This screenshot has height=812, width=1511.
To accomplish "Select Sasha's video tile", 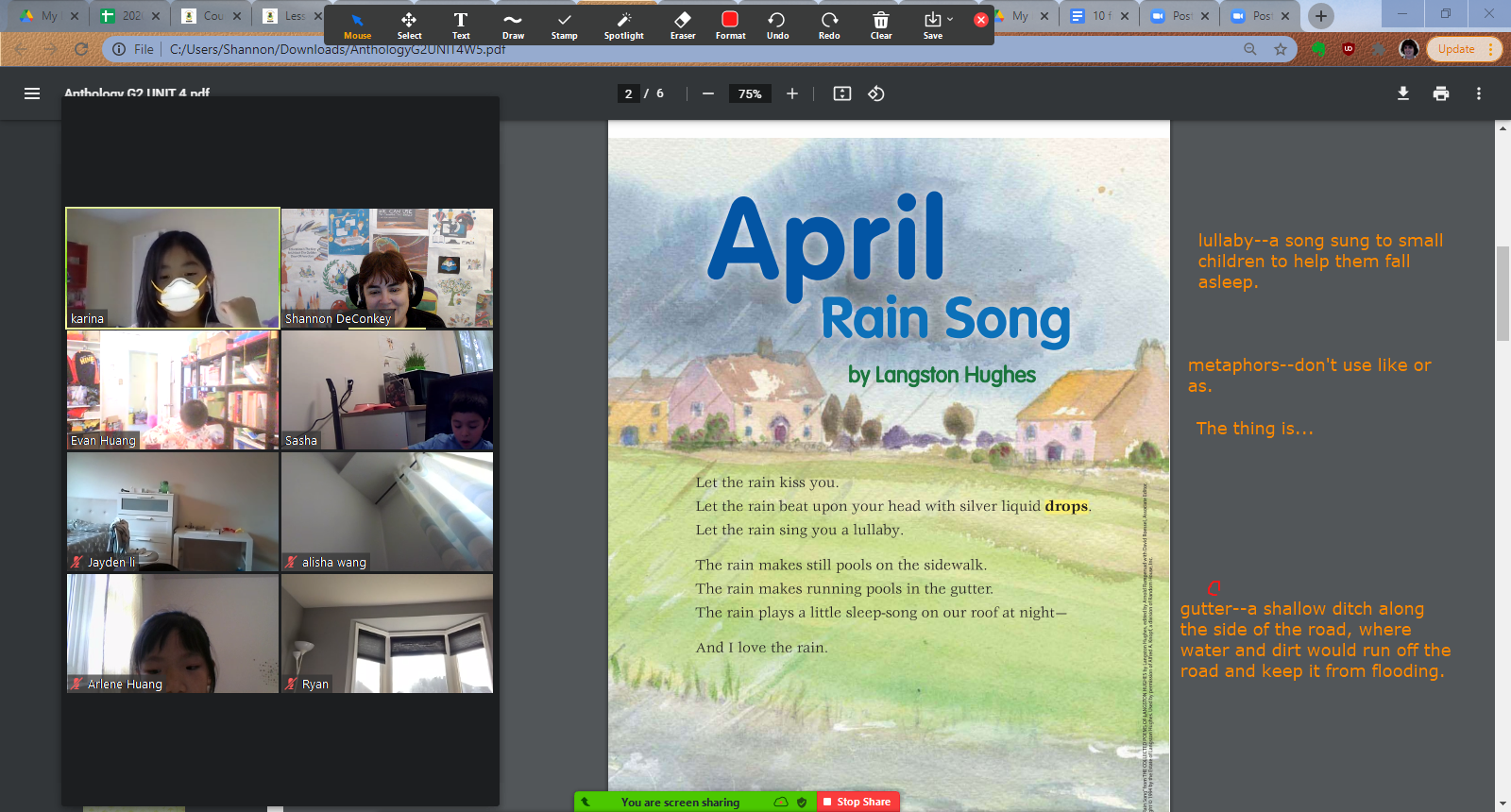I will [x=387, y=390].
